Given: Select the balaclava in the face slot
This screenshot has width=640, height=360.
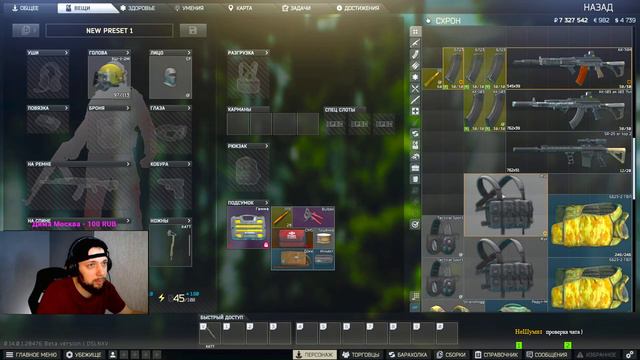Looking at the screenshot, I should (170, 77).
